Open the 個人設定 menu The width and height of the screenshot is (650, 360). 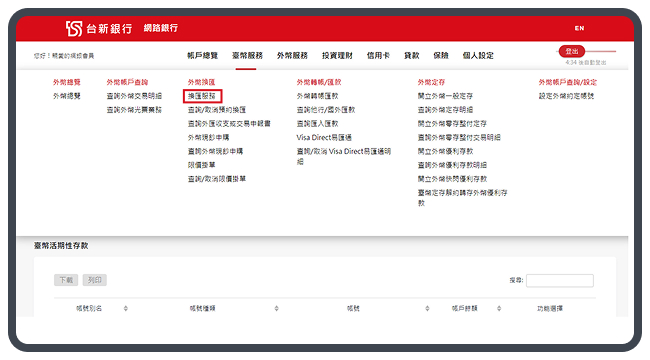pyautogui.click(x=478, y=56)
